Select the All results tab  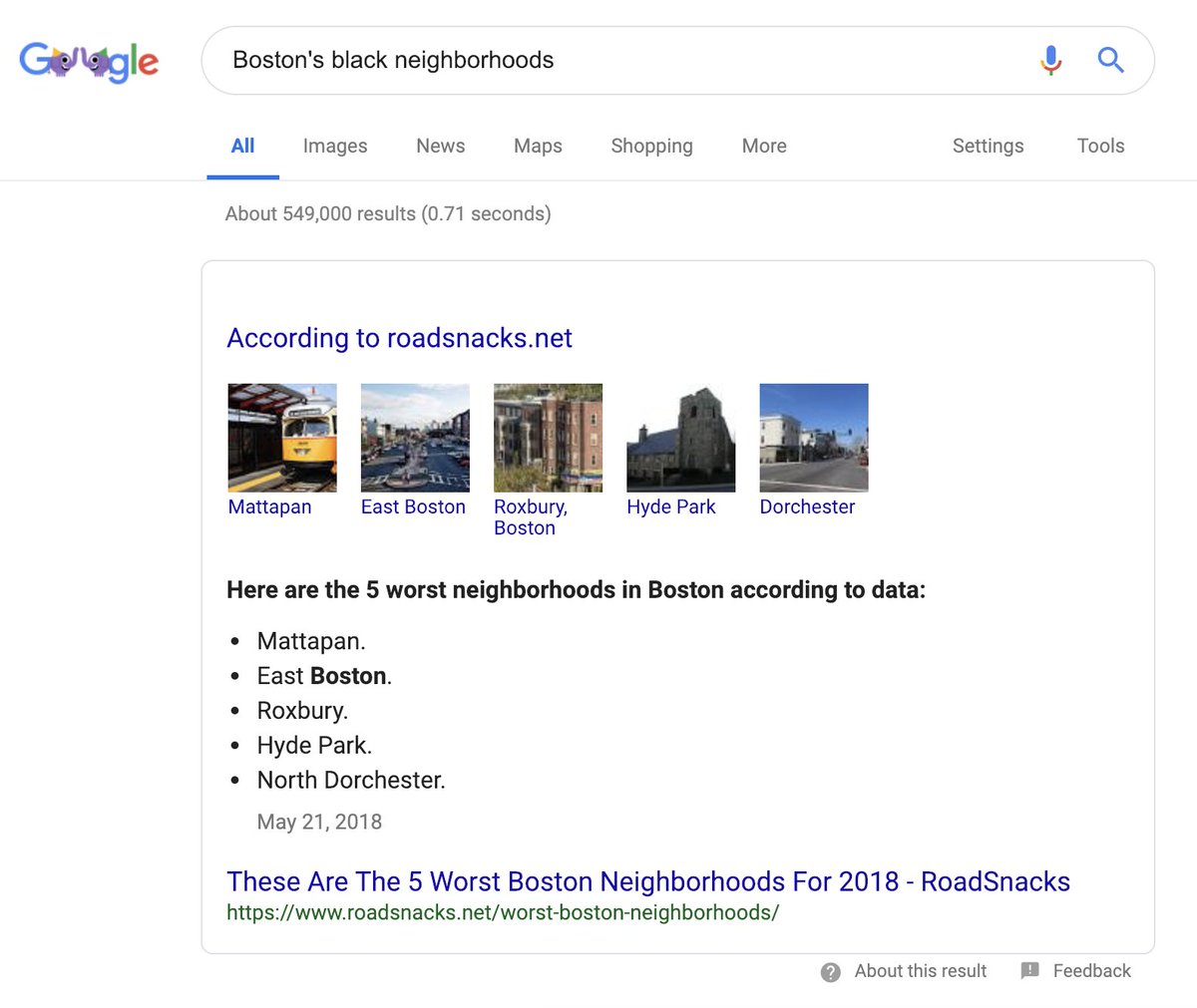pos(242,147)
